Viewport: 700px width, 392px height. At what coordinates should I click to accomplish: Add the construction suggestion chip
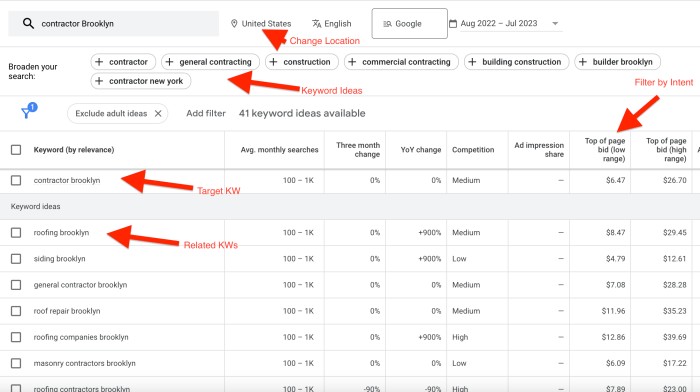tap(302, 62)
